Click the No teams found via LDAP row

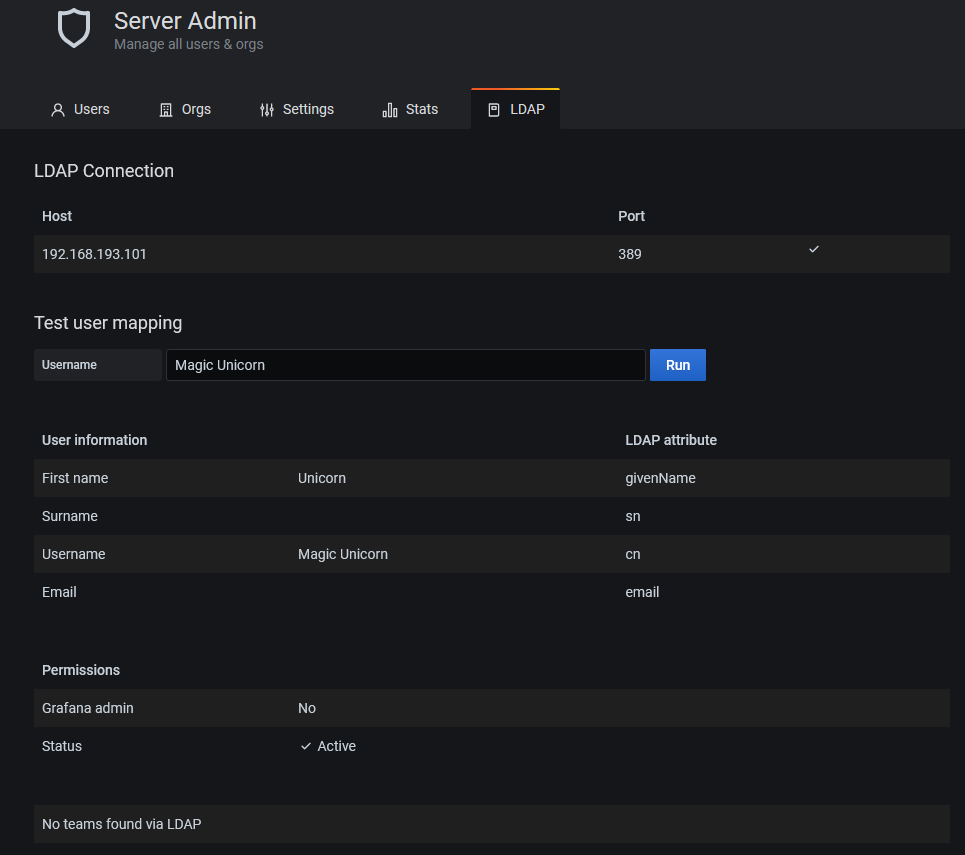point(492,824)
